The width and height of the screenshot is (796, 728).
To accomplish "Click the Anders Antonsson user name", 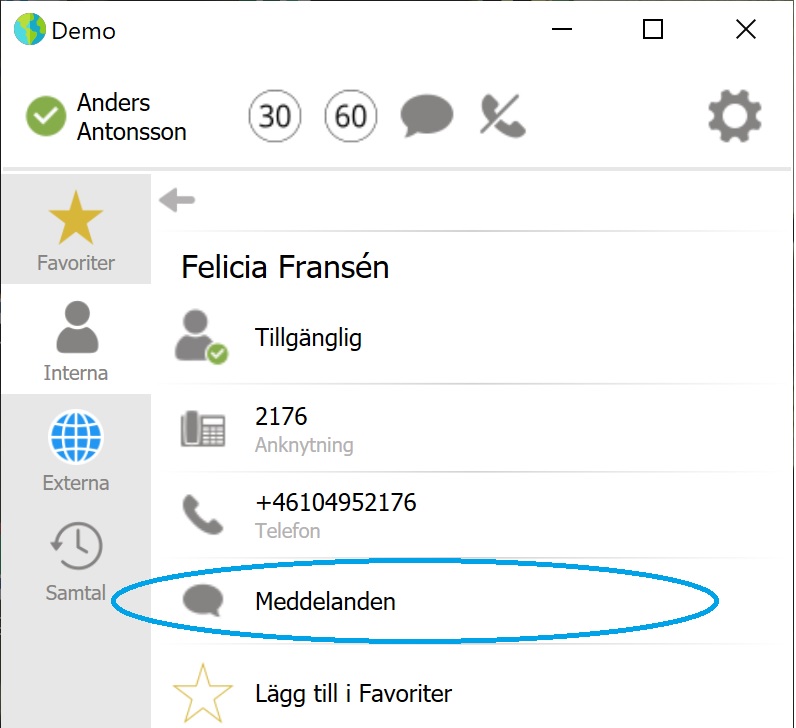I will tap(131, 117).
